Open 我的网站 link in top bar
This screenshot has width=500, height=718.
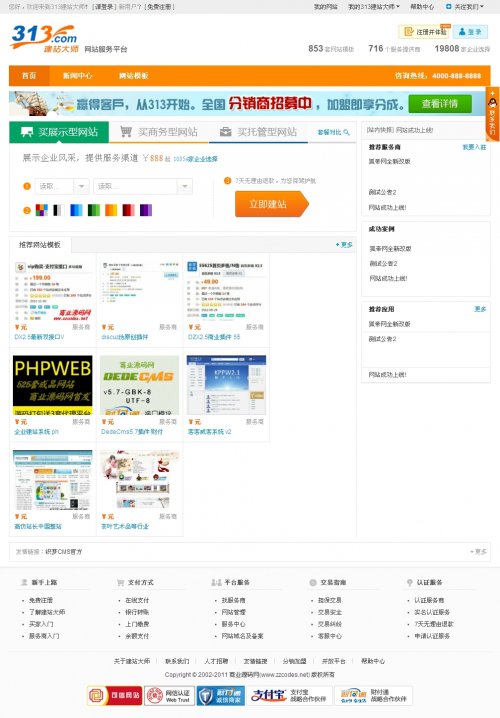(326, 7)
